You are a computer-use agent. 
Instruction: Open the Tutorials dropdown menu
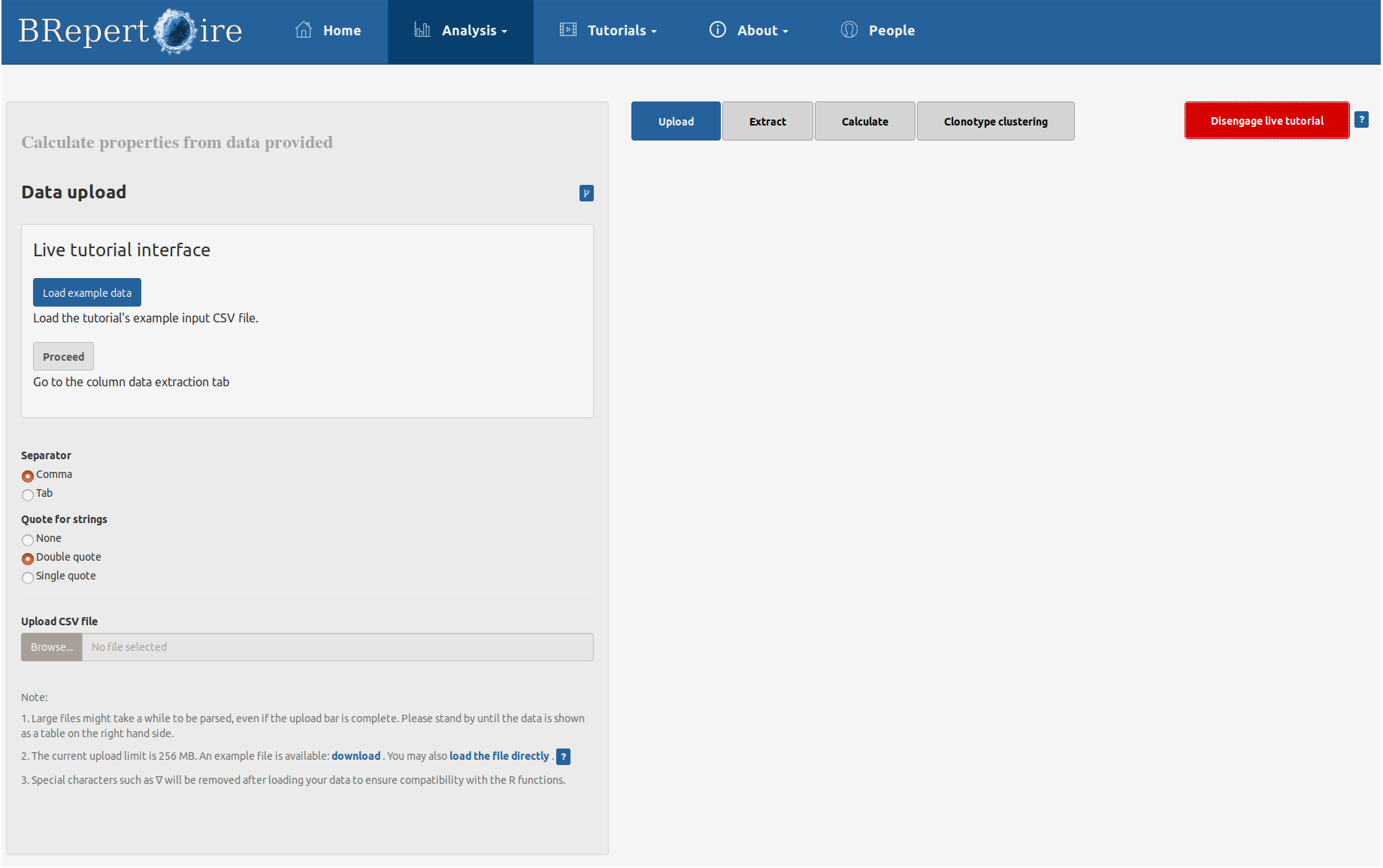pos(622,31)
